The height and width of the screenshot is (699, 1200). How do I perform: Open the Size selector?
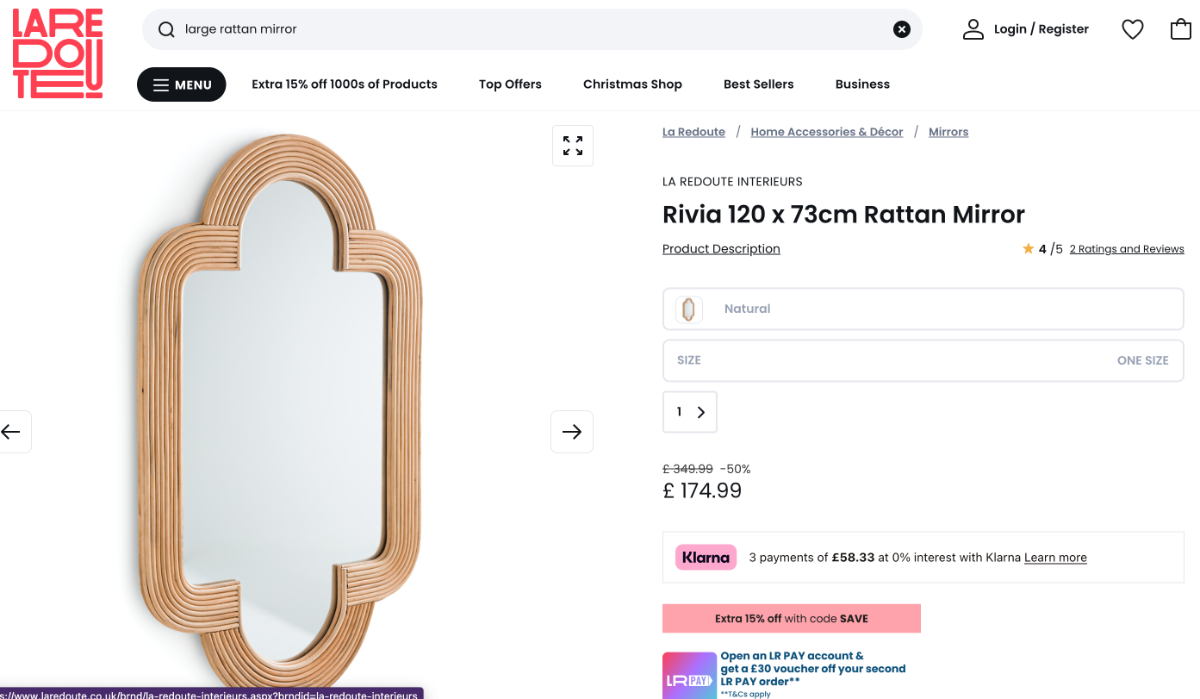tap(922, 360)
